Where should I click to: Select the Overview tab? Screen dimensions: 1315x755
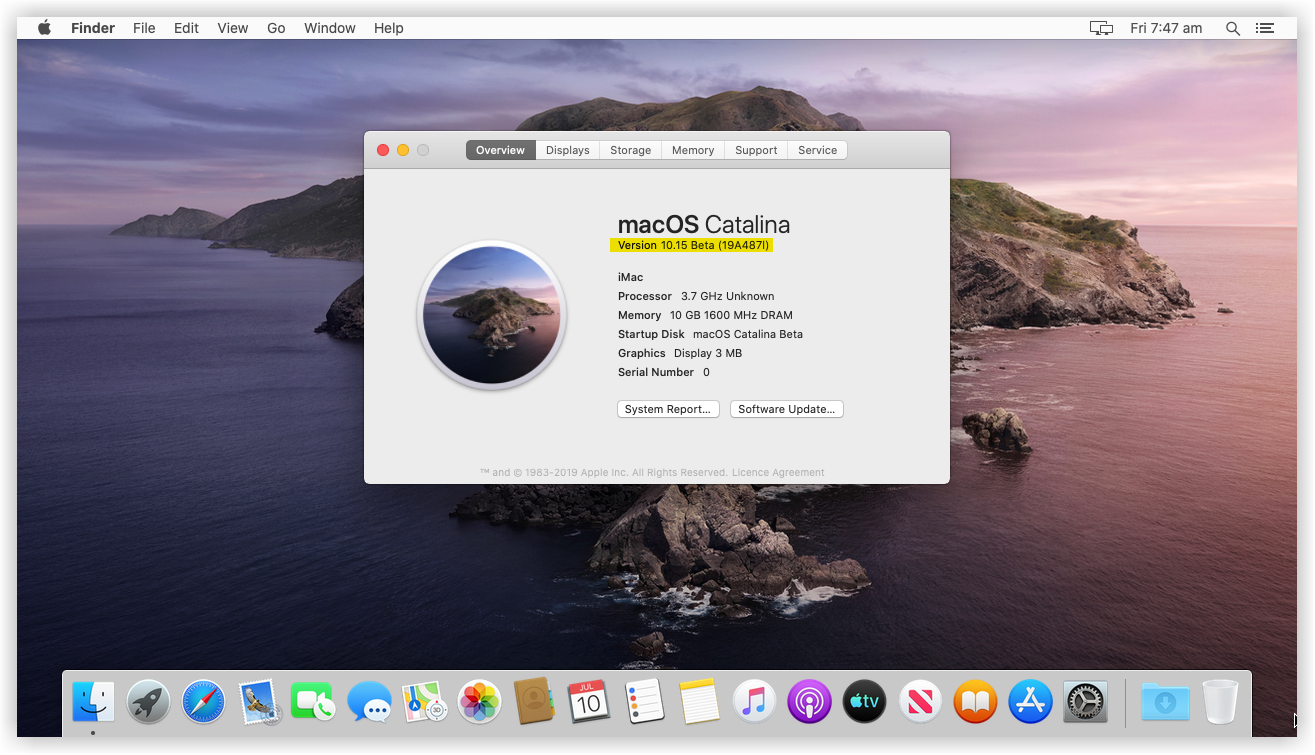(x=500, y=150)
